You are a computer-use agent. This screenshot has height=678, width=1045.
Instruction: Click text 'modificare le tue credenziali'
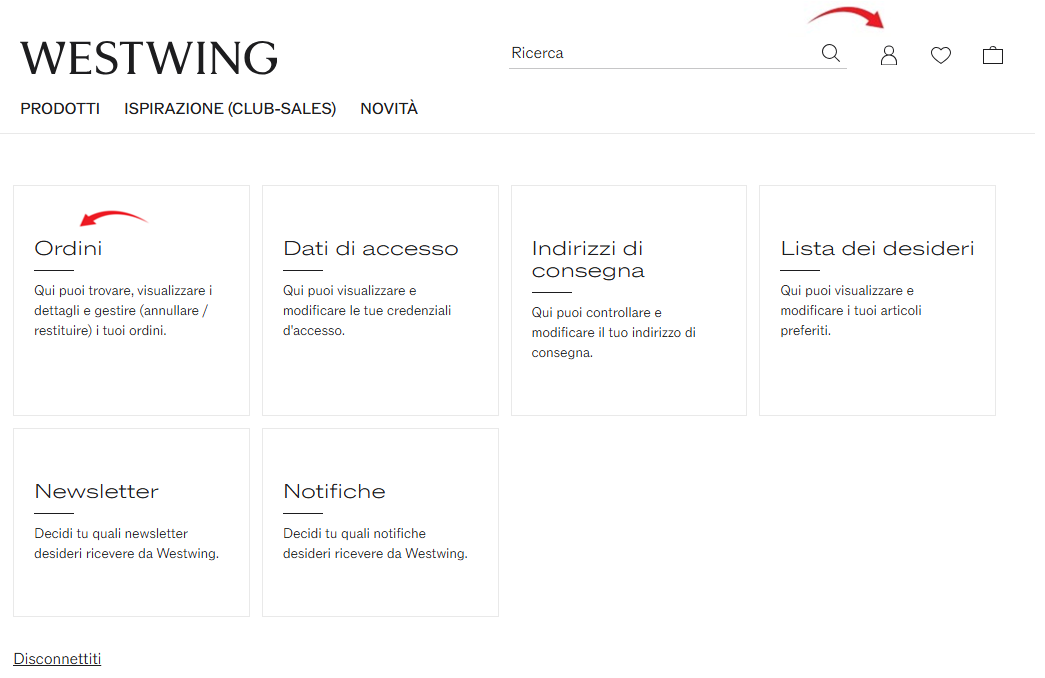click(367, 311)
